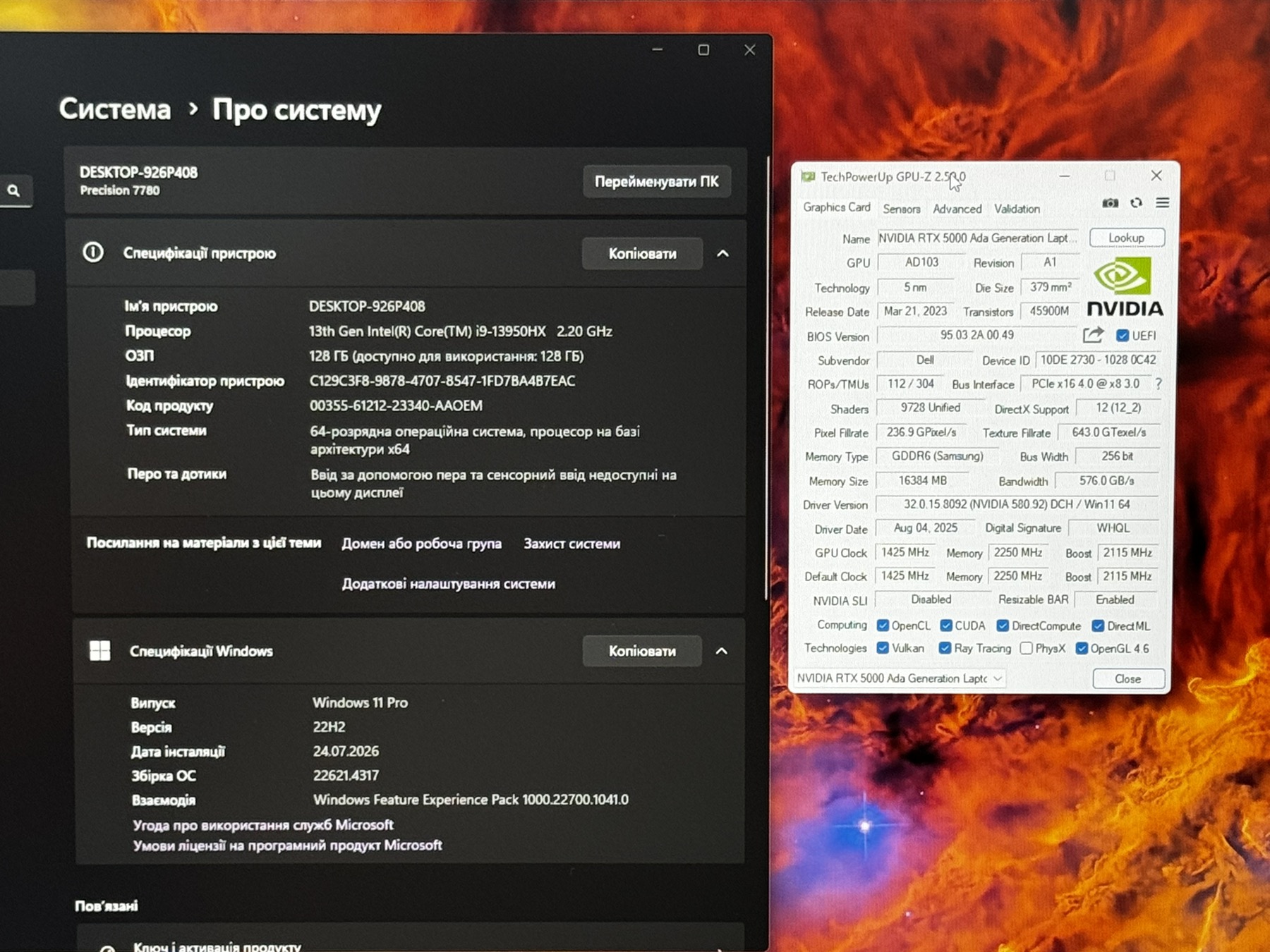This screenshot has width=1270, height=952.
Task: Collapse the Специфікації Windows section
Action: [721, 651]
